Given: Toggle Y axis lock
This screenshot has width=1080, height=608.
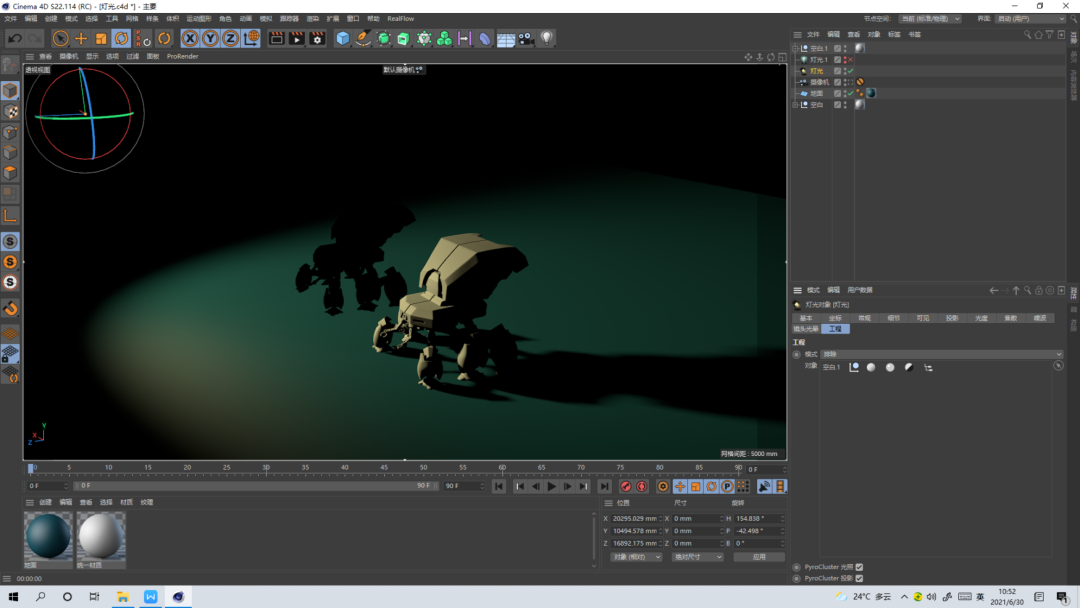Looking at the screenshot, I should (x=210, y=39).
